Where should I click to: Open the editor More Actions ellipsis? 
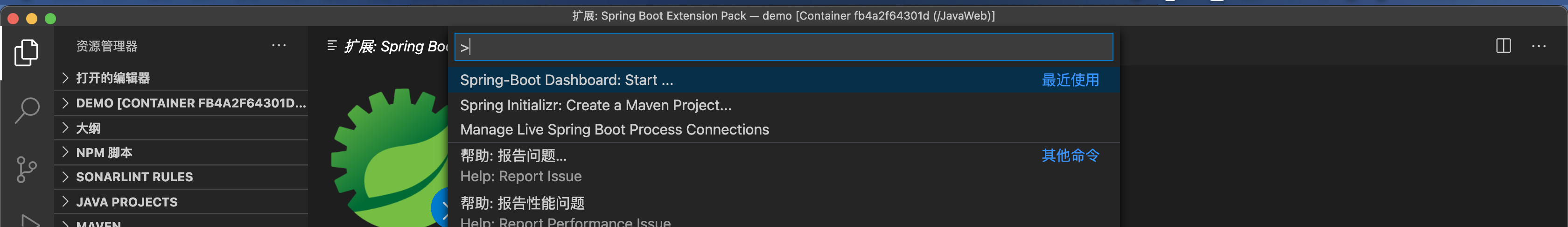(x=1538, y=46)
